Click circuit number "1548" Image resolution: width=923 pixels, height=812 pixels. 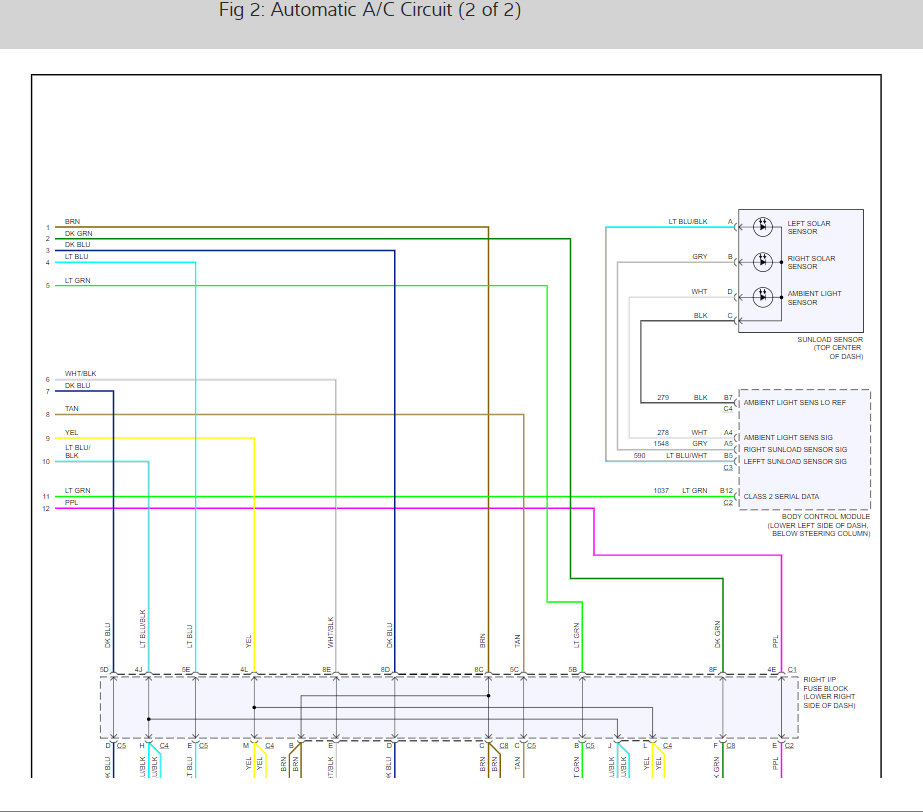point(661,443)
